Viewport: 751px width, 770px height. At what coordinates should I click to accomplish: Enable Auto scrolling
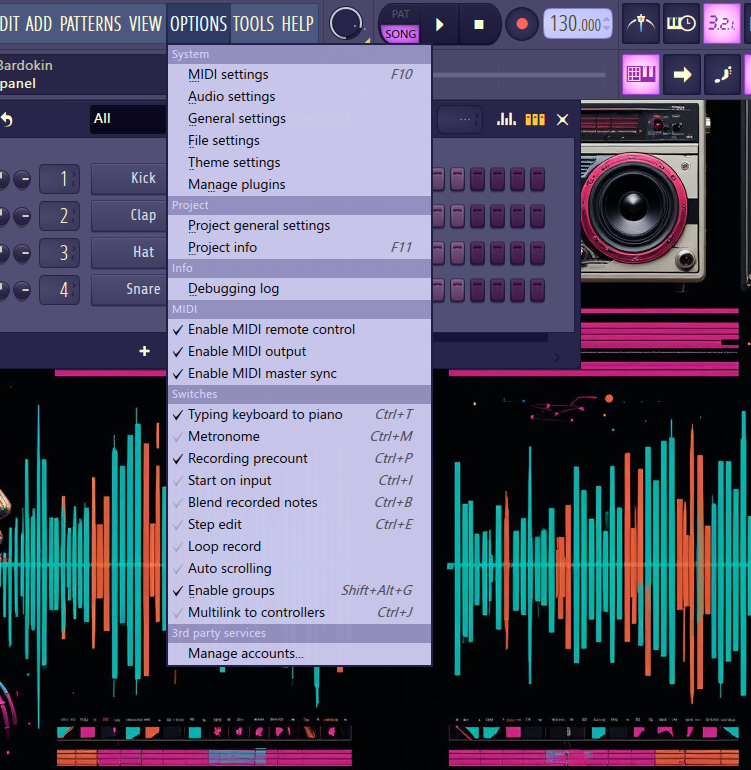(x=300, y=569)
